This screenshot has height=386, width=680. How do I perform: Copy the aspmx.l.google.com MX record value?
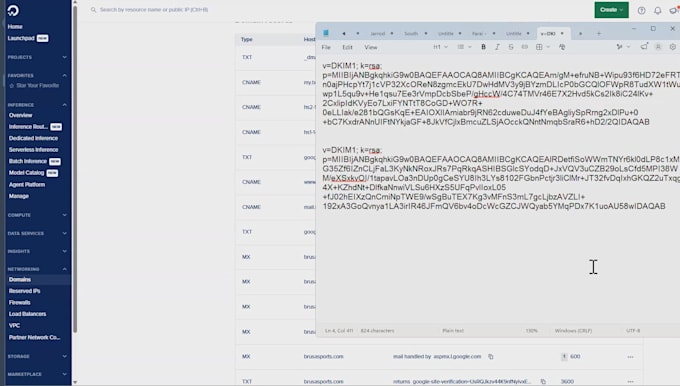click(491, 357)
